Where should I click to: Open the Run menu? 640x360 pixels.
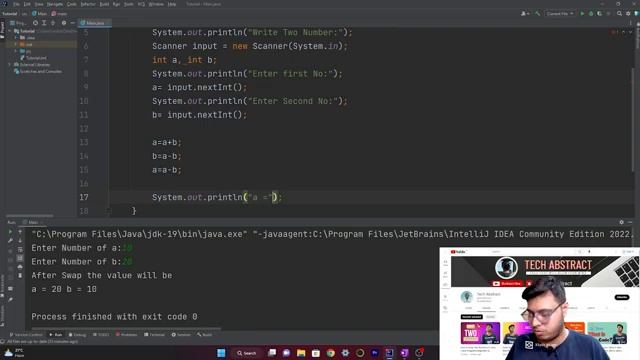click(116, 4)
